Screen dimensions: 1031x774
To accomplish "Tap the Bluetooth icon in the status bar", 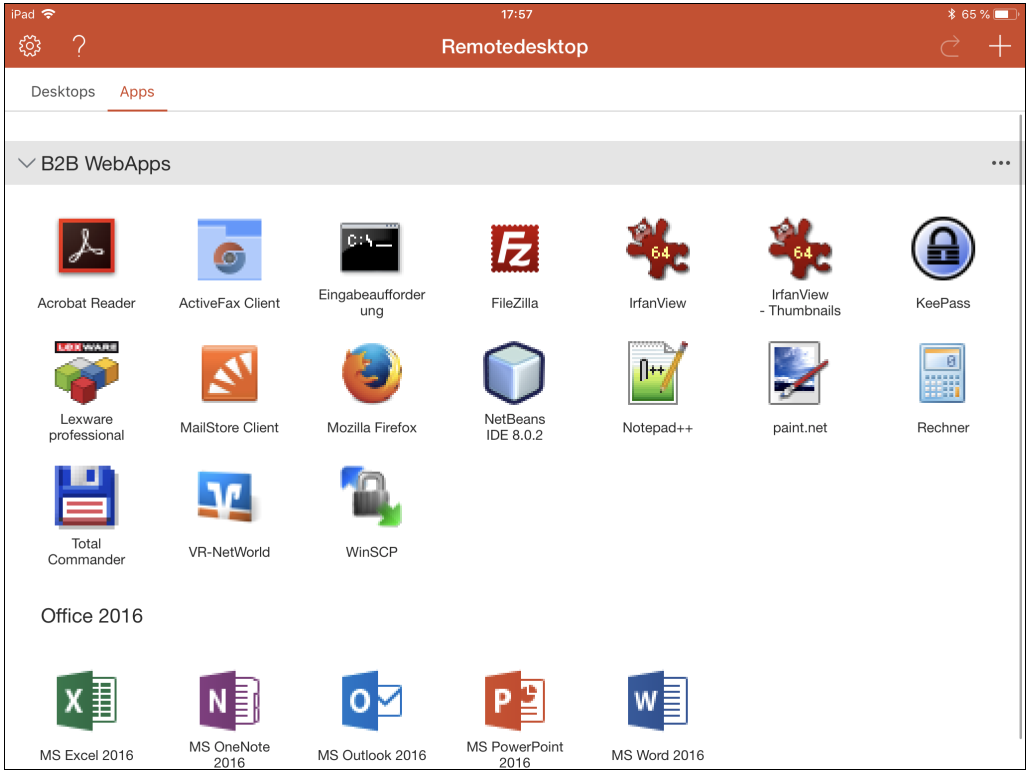I will tap(951, 14).
